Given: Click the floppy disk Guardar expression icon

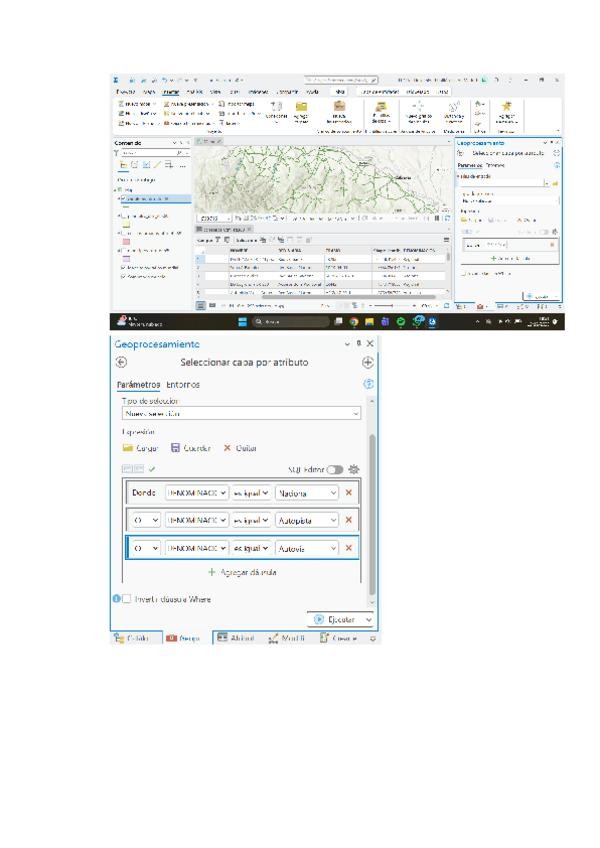Looking at the screenshot, I should [175, 448].
